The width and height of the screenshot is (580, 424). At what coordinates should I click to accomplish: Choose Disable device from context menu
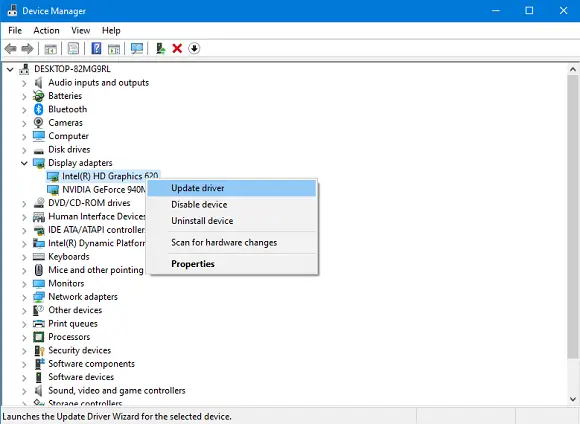tap(232, 205)
